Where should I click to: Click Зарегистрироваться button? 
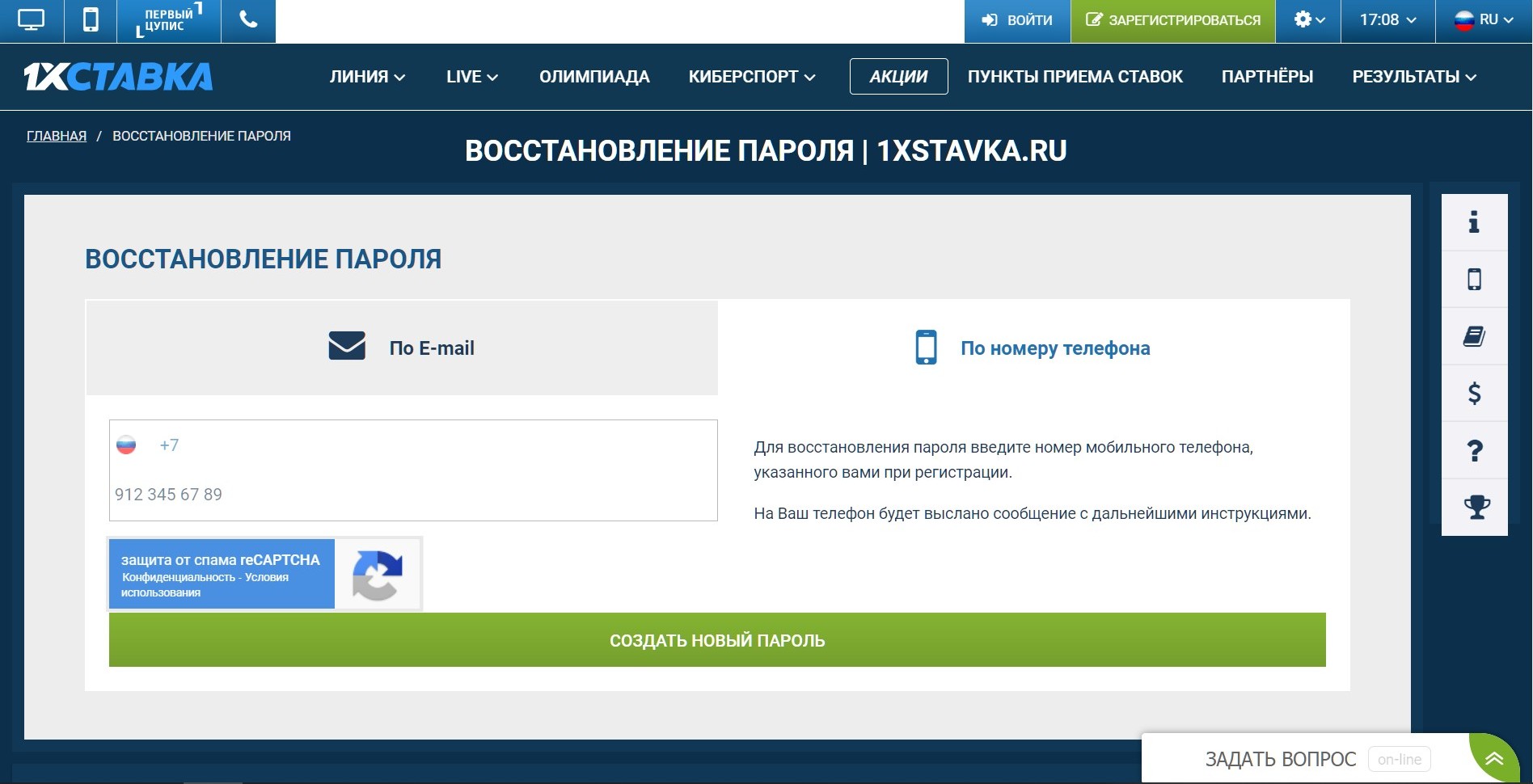pyautogui.click(x=1173, y=20)
